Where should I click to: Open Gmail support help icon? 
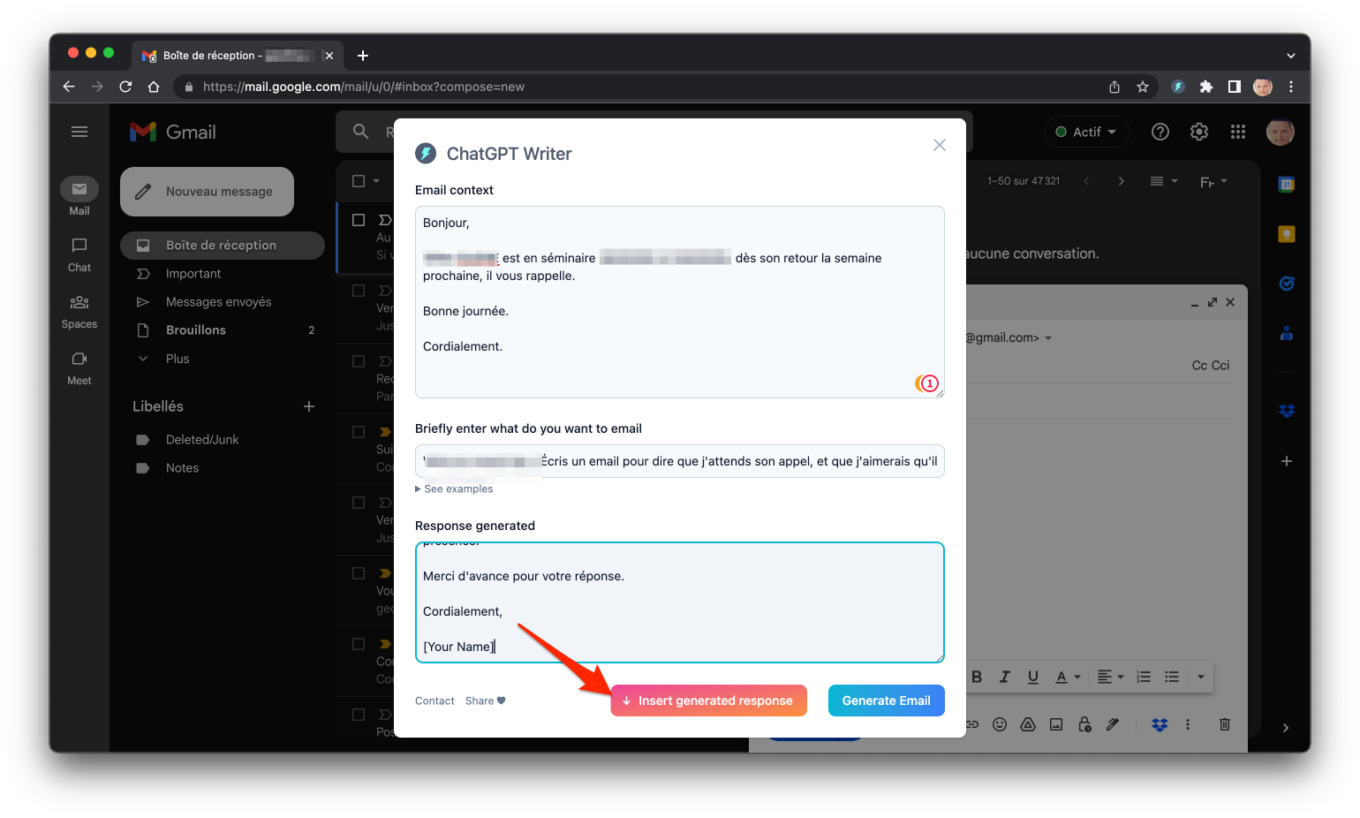(x=1160, y=132)
